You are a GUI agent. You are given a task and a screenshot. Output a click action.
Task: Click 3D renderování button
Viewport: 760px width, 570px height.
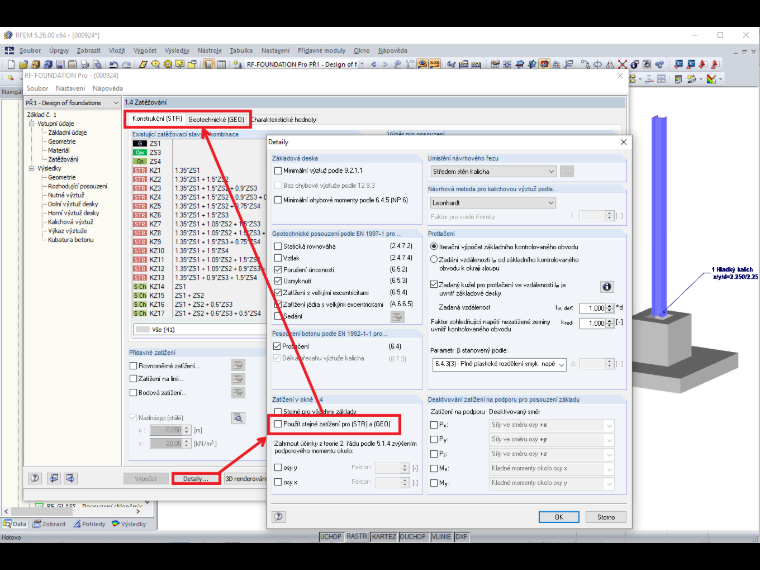click(245, 478)
